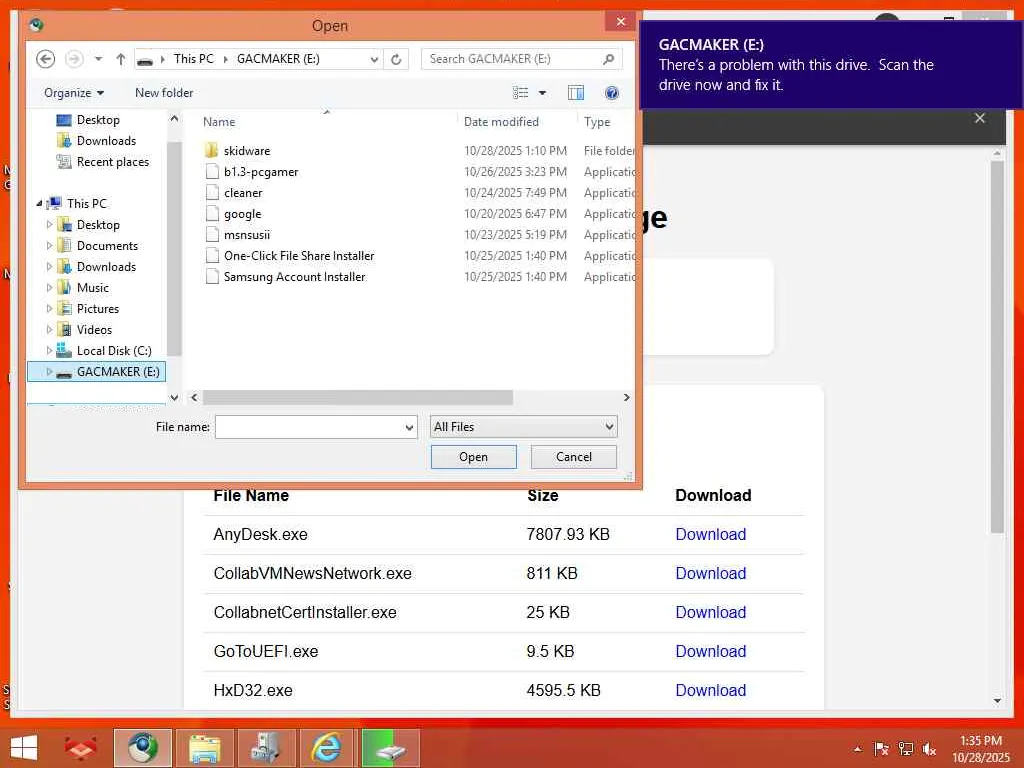Select the msnsusii file
This screenshot has width=1024, height=768.
pos(246,234)
